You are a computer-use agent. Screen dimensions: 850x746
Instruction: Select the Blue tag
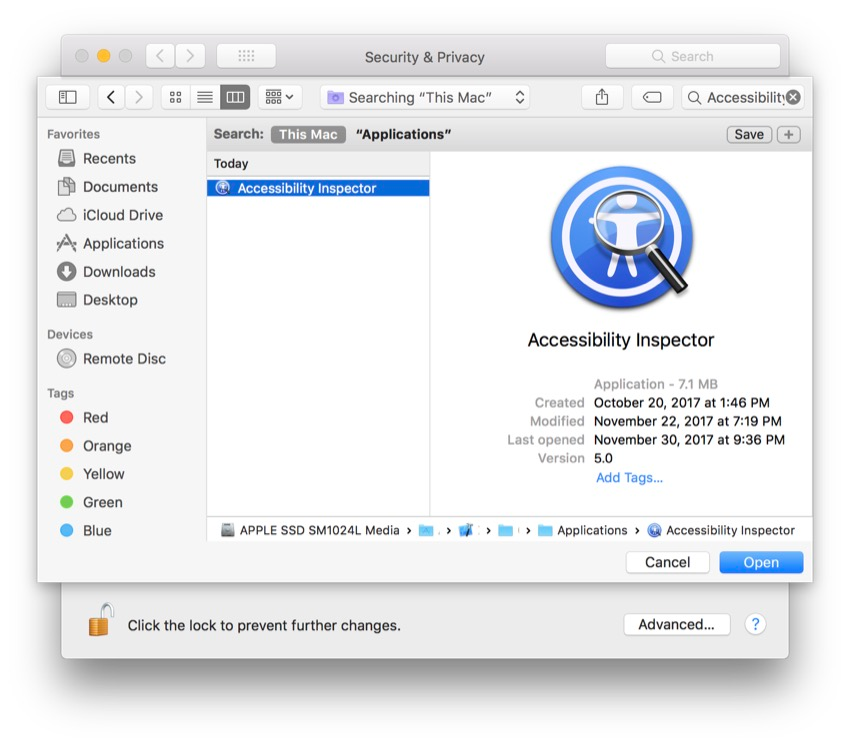coord(97,530)
